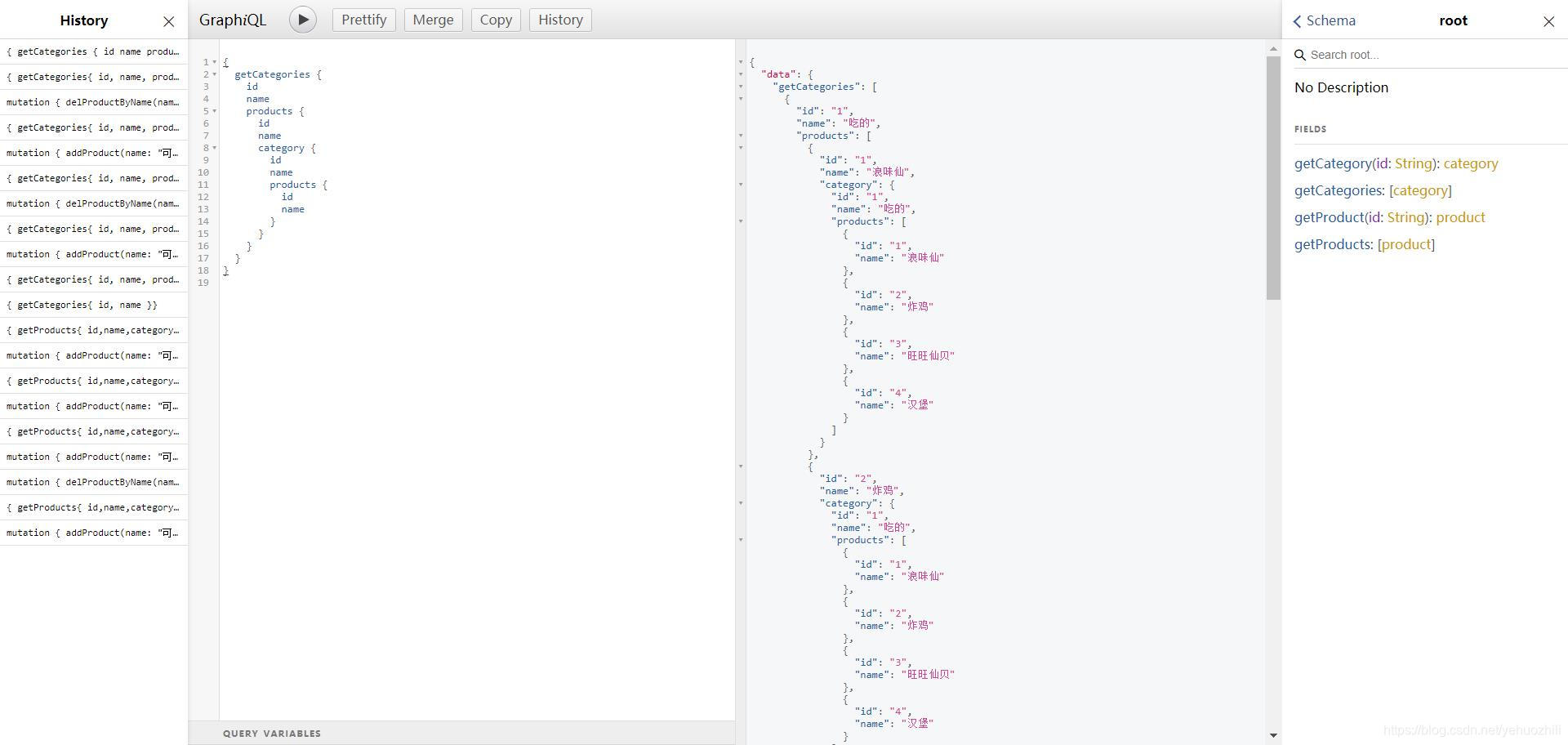Click the magnifier search icon in docs
The image size is (1568, 745).
click(x=1300, y=55)
